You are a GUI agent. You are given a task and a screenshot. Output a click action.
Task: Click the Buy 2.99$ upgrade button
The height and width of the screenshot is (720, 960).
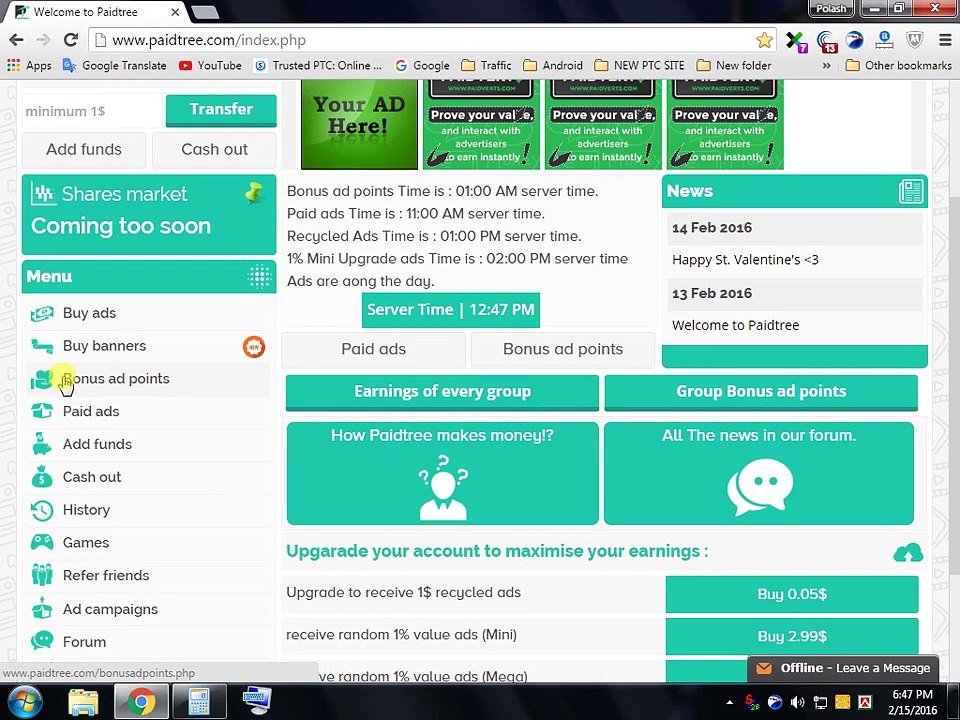tap(792, 636)
